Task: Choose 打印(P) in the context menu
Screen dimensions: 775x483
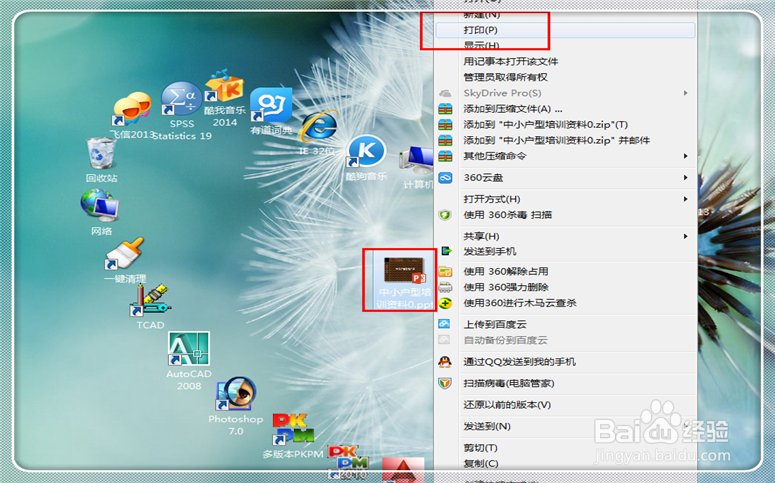Action: [565, 30]
